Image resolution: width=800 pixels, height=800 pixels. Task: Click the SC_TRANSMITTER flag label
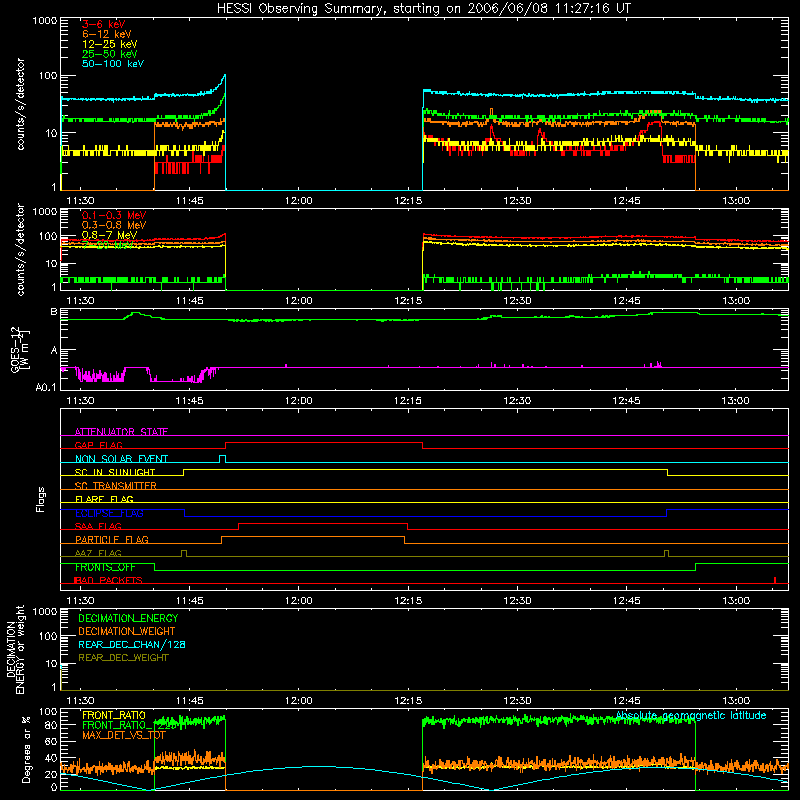116,485
